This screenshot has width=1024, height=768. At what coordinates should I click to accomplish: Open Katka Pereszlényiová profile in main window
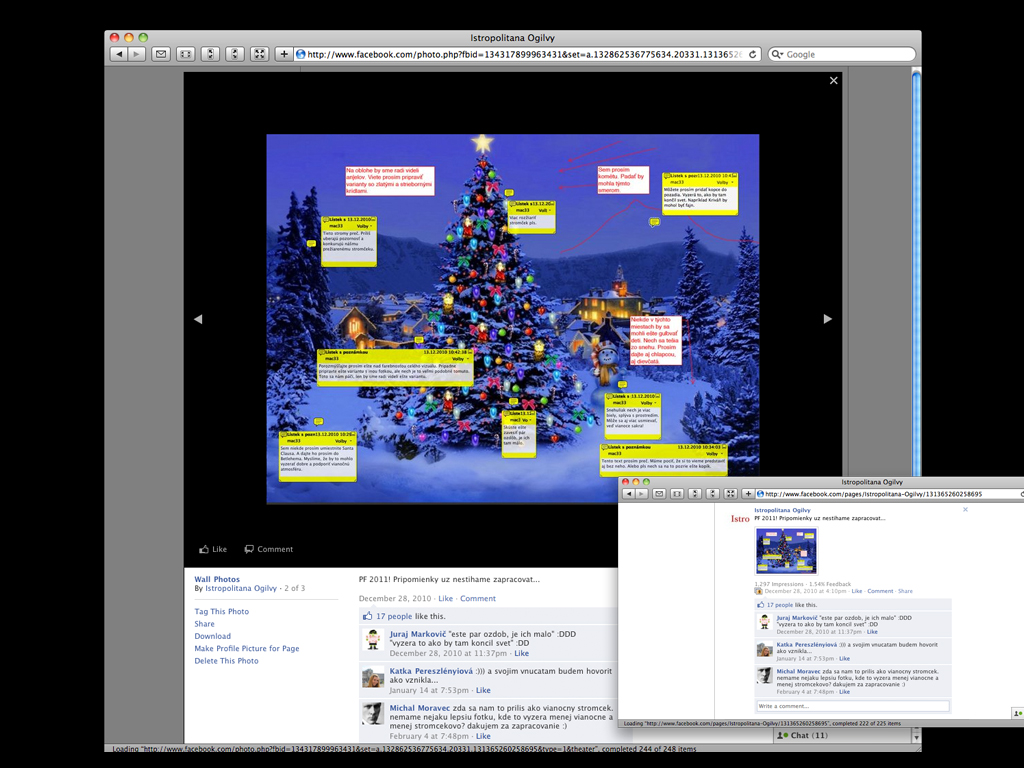tap(431, 671)
